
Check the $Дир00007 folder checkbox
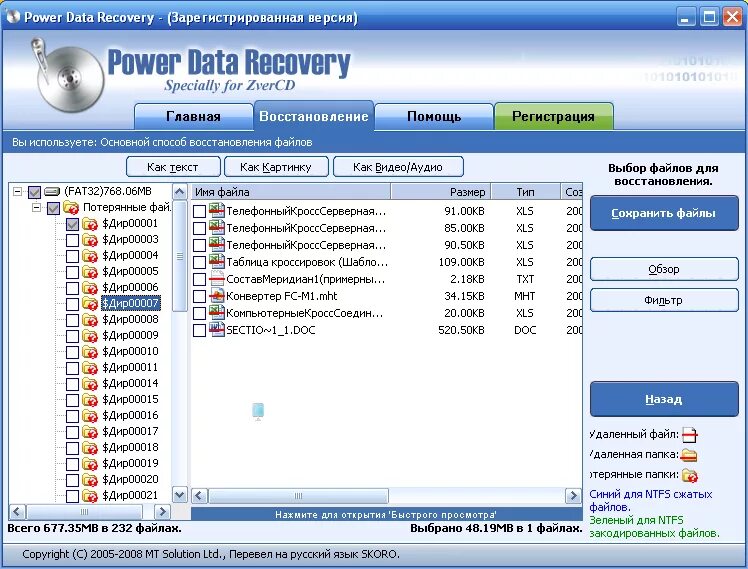click(x=72, y=304)
